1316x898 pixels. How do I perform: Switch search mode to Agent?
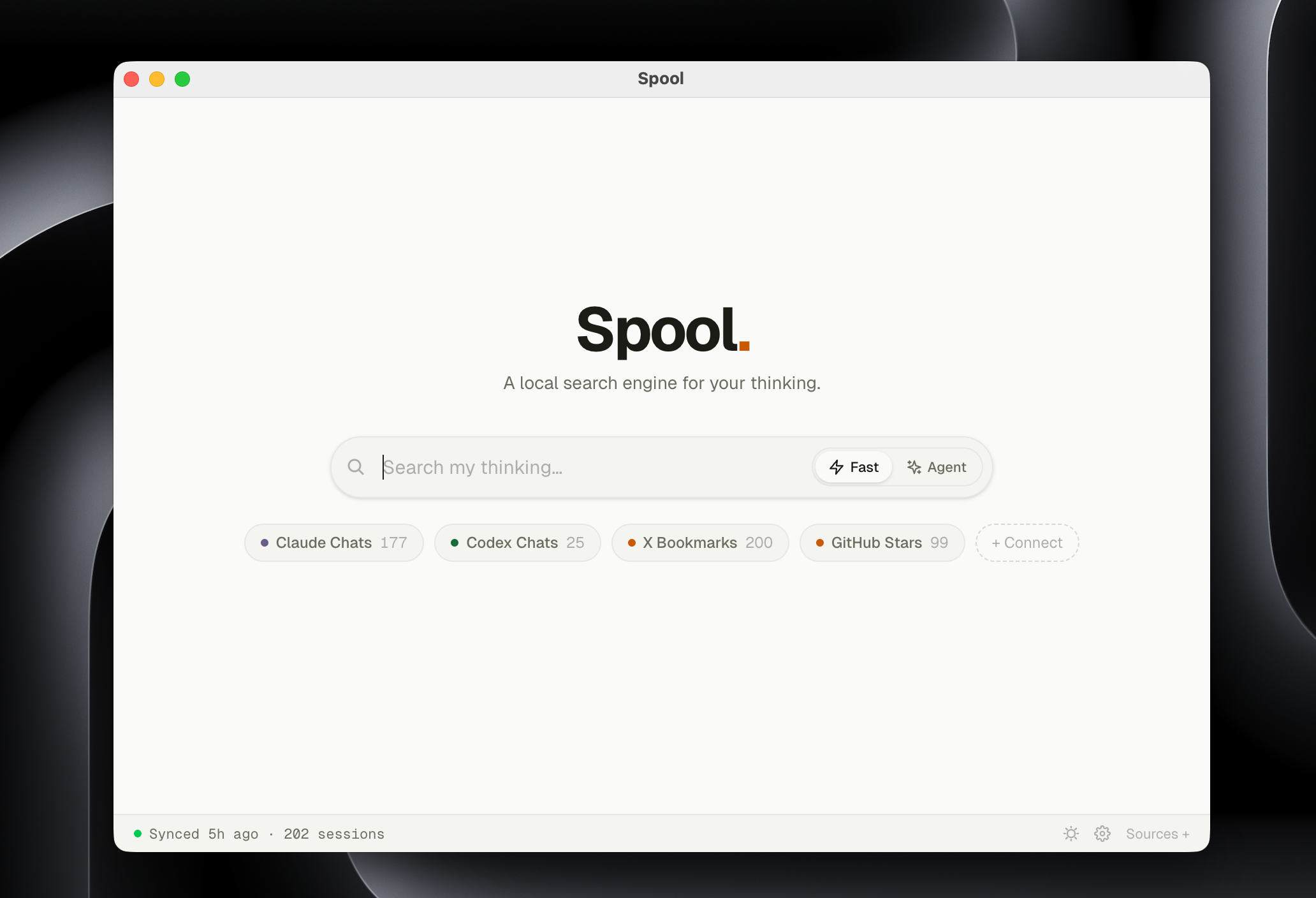click(937, 467)
